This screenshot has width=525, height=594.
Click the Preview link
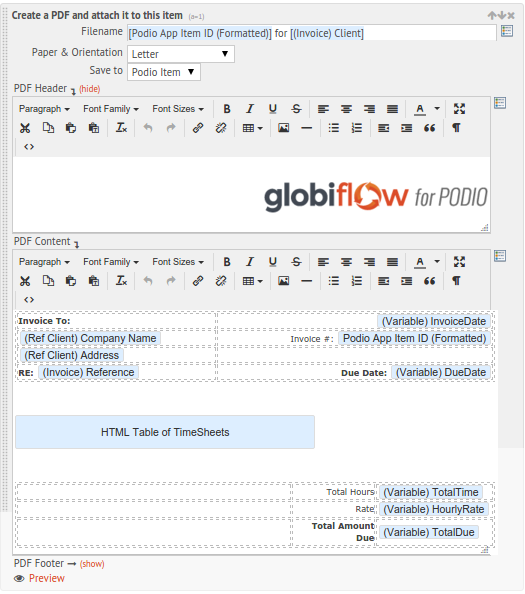47,578
